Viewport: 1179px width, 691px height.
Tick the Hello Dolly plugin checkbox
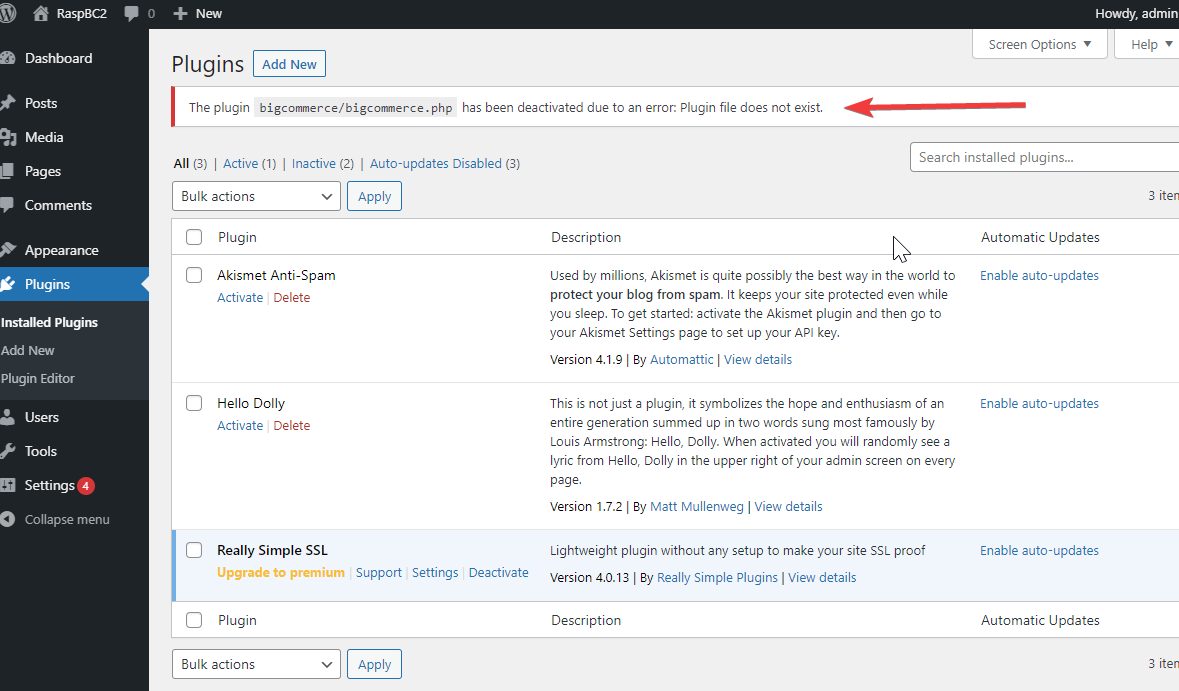point(194,403)
